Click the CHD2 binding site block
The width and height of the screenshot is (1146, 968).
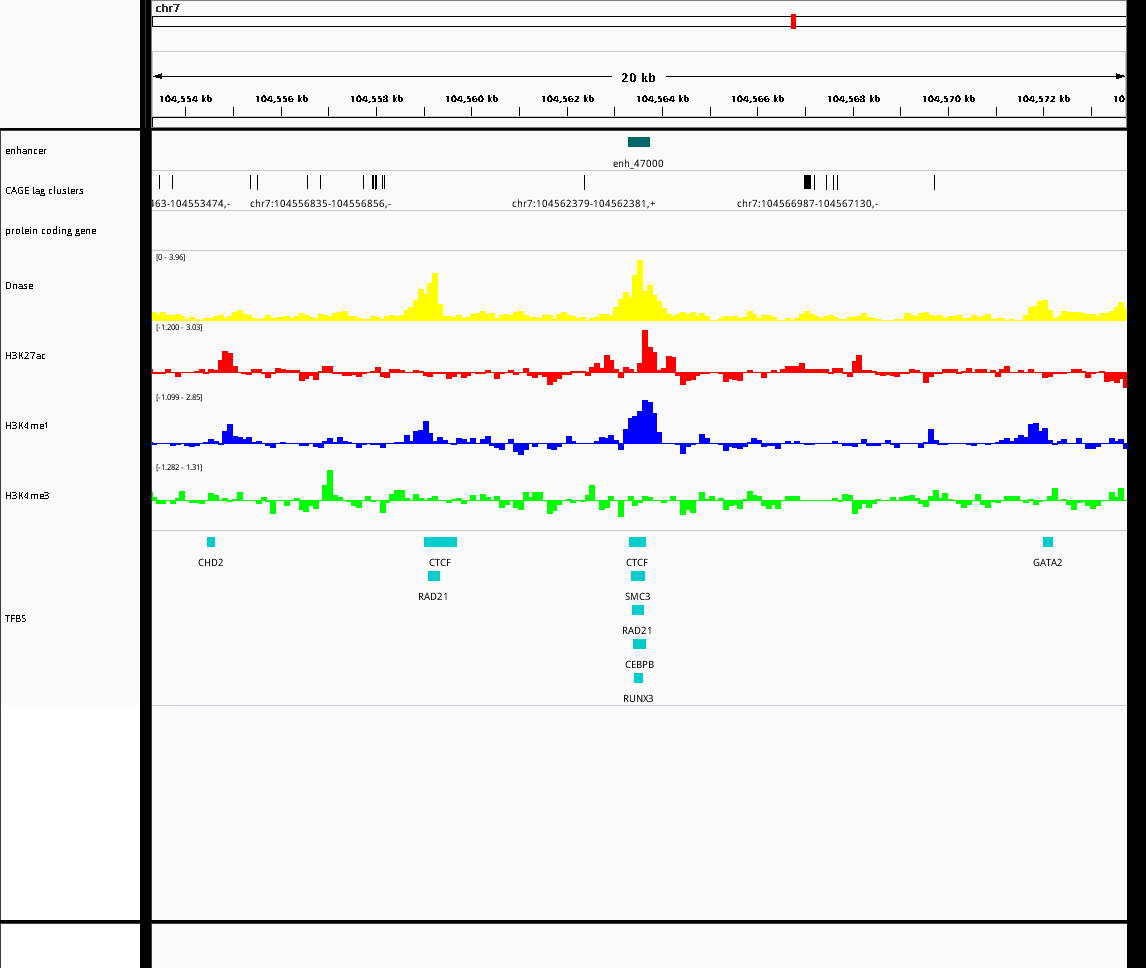click(211, 542)
